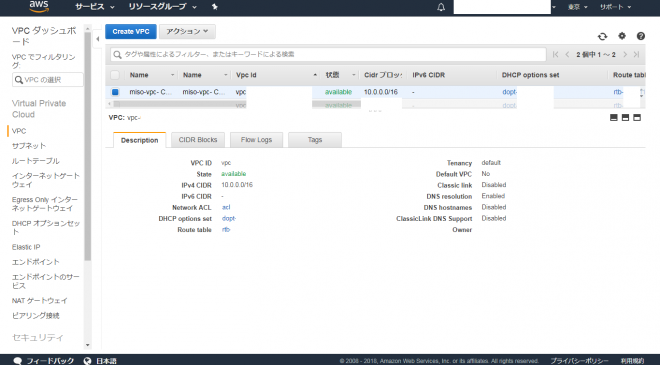Click the language globe icon
Image resolution: width=660 pixels, height=365 pixels.
(87, 361)
